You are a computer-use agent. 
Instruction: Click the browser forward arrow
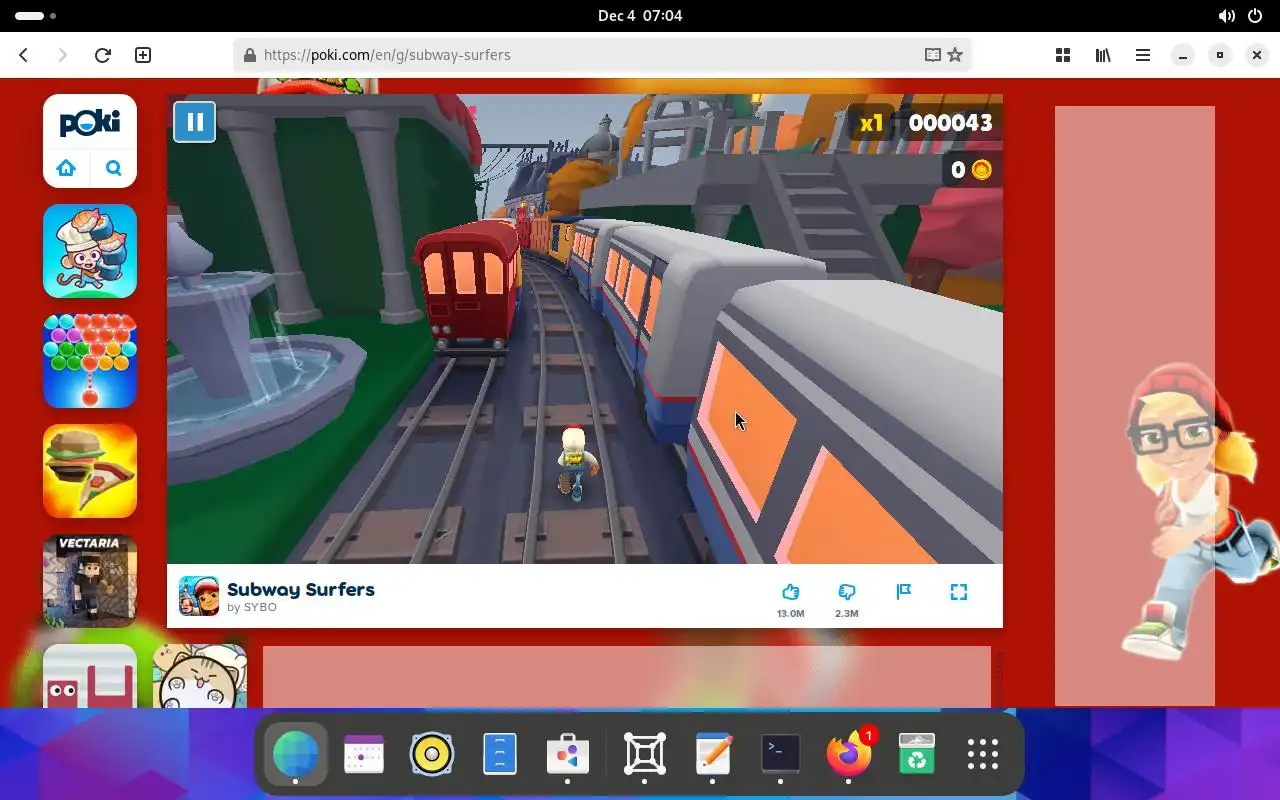point(63,55)
